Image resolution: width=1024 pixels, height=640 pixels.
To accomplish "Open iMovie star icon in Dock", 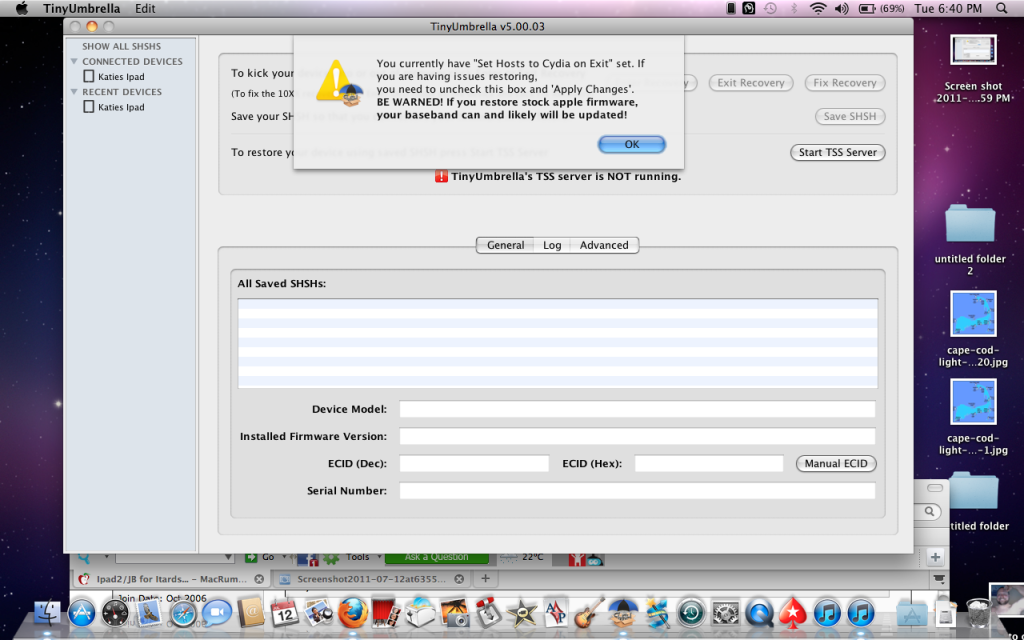I will pyautogui.click(x=521, y=614).
